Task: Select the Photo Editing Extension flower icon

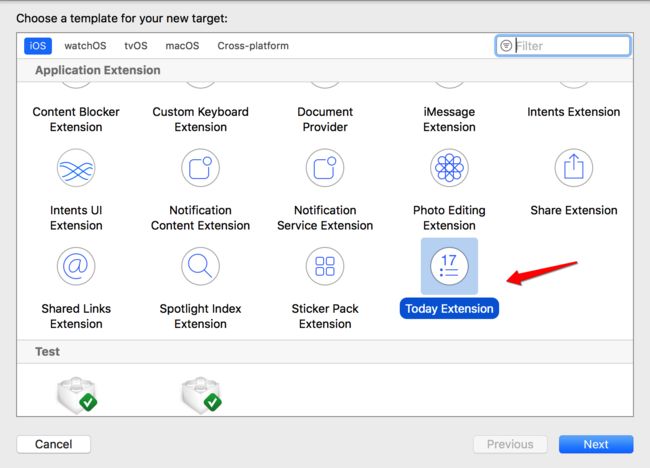Action: (x=449, y=168)
